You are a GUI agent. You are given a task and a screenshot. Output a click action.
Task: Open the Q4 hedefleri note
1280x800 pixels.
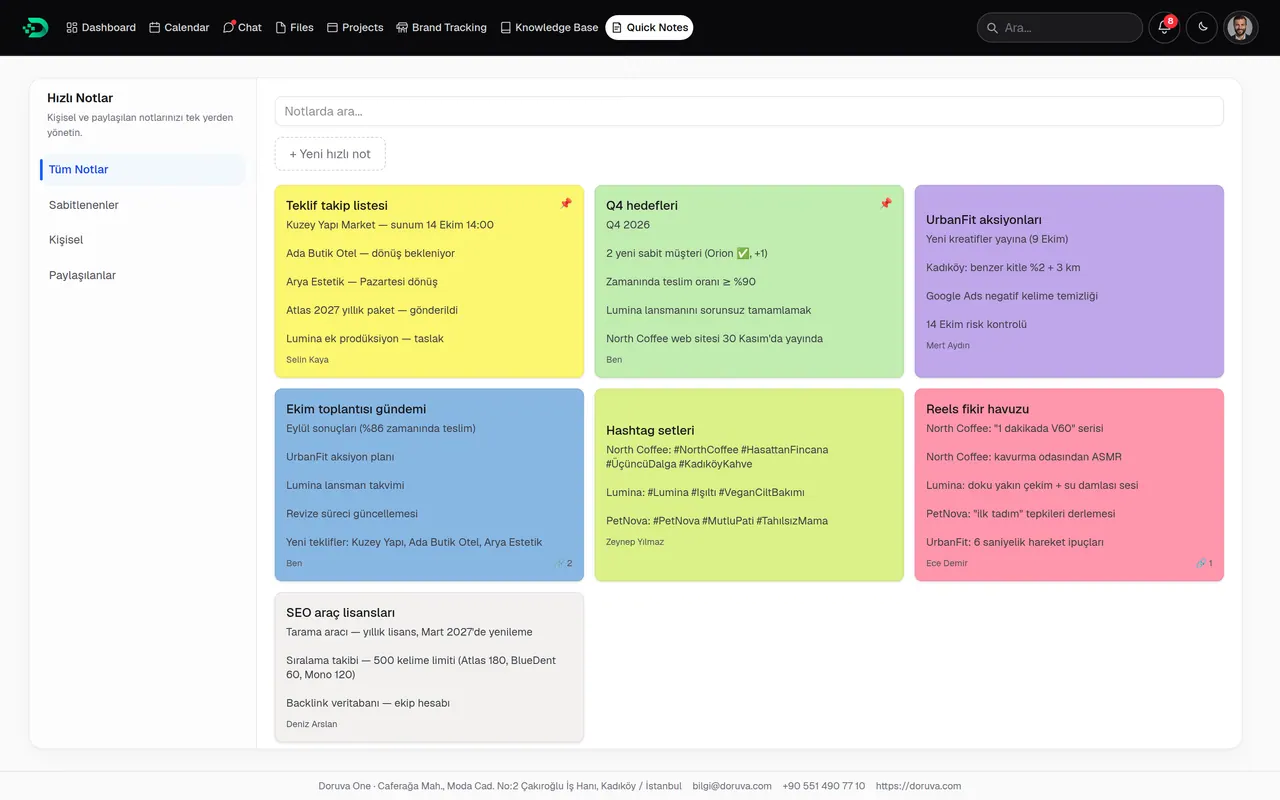749,281
